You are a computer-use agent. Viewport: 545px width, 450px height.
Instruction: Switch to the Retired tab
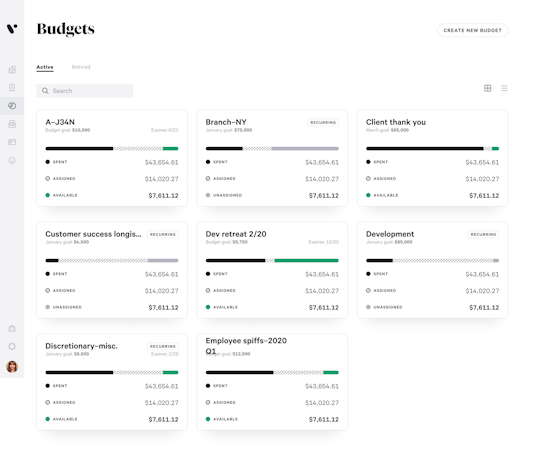[81, 67]
